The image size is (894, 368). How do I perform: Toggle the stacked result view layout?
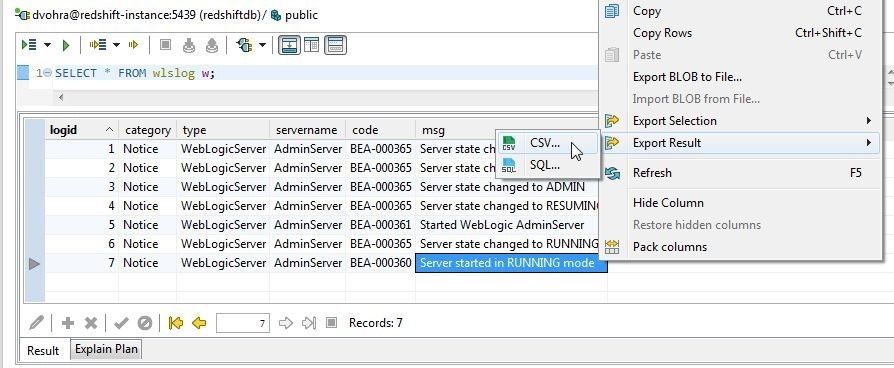(x=335, y=45)
